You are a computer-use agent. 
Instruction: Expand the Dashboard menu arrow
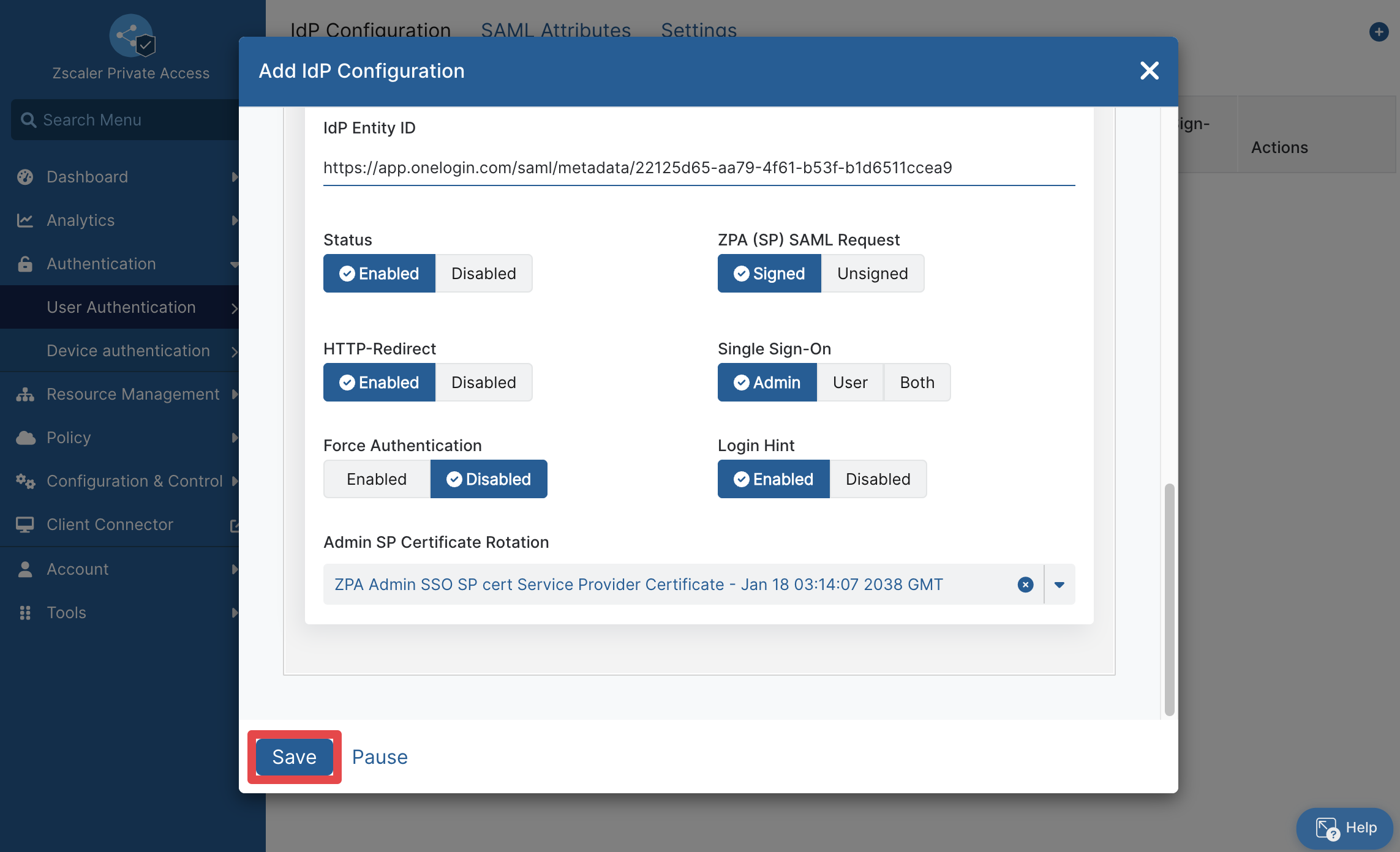coord(235,177)
